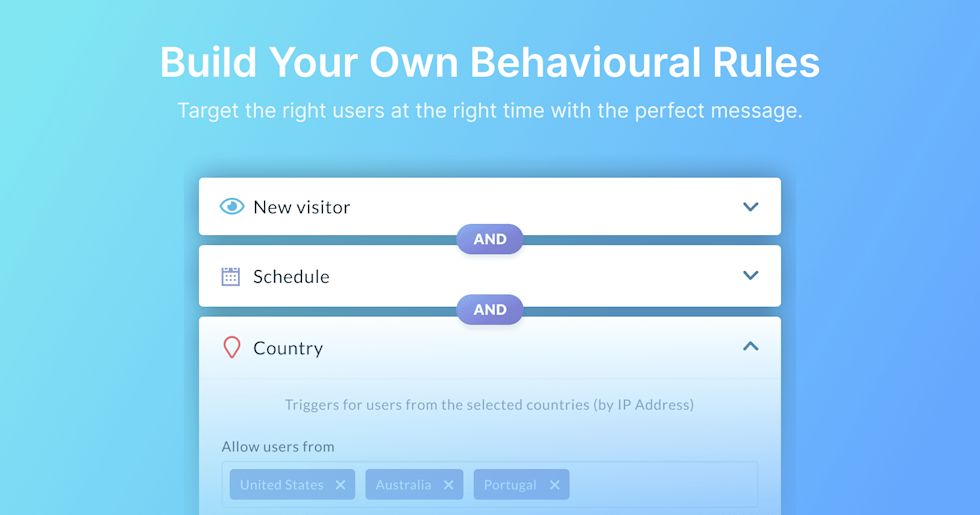This screenshot has height=515, width=980.
Task: Click the Build Your Own Behavioural Rules heading
Action: [490, 62]
